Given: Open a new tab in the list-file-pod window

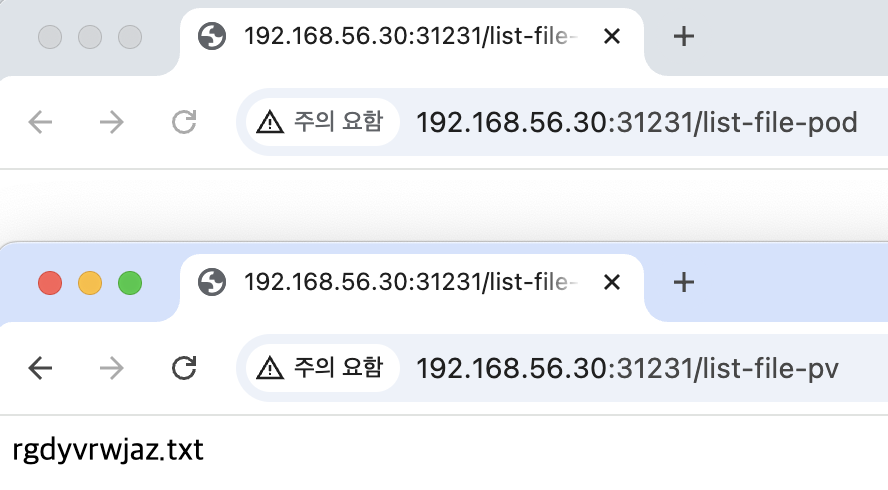Looking at the screenshot, I should [x=684, y=36].
